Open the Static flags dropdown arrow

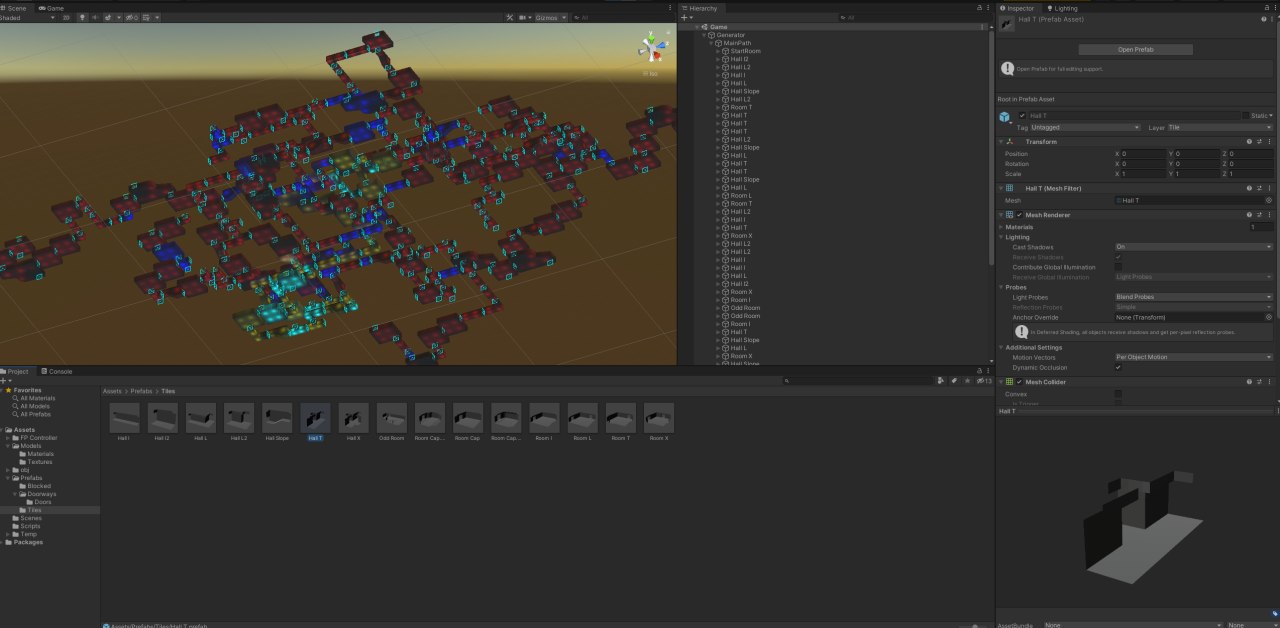(1272, 116)
